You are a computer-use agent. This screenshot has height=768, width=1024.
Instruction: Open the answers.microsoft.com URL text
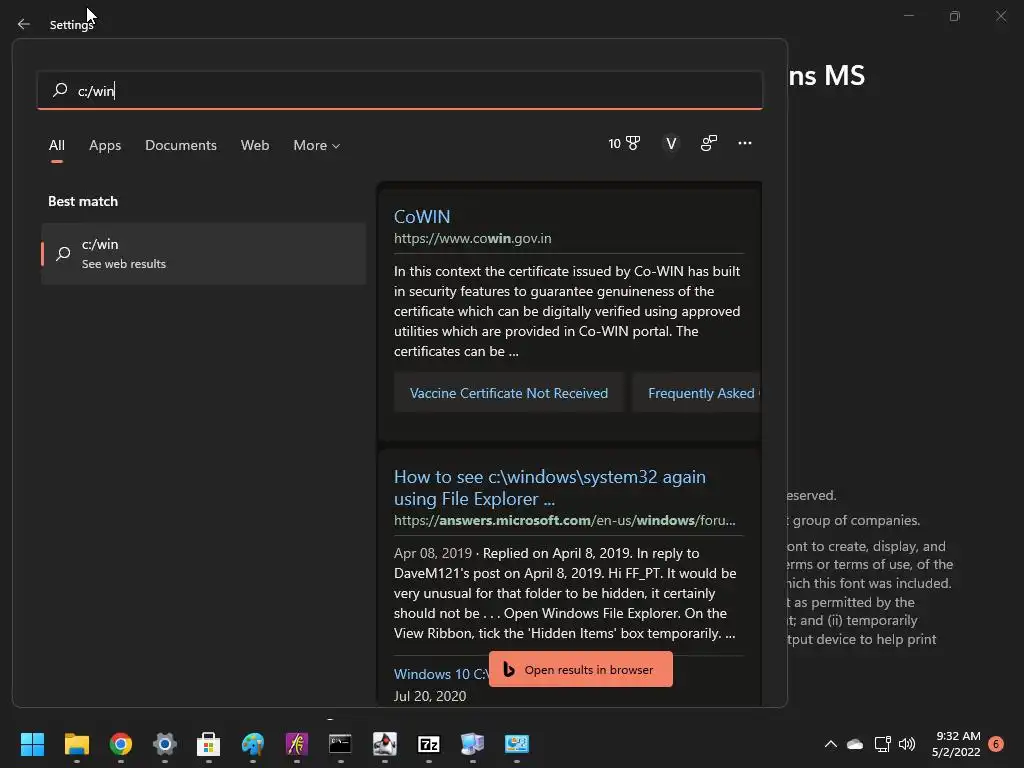coord(564,520)
